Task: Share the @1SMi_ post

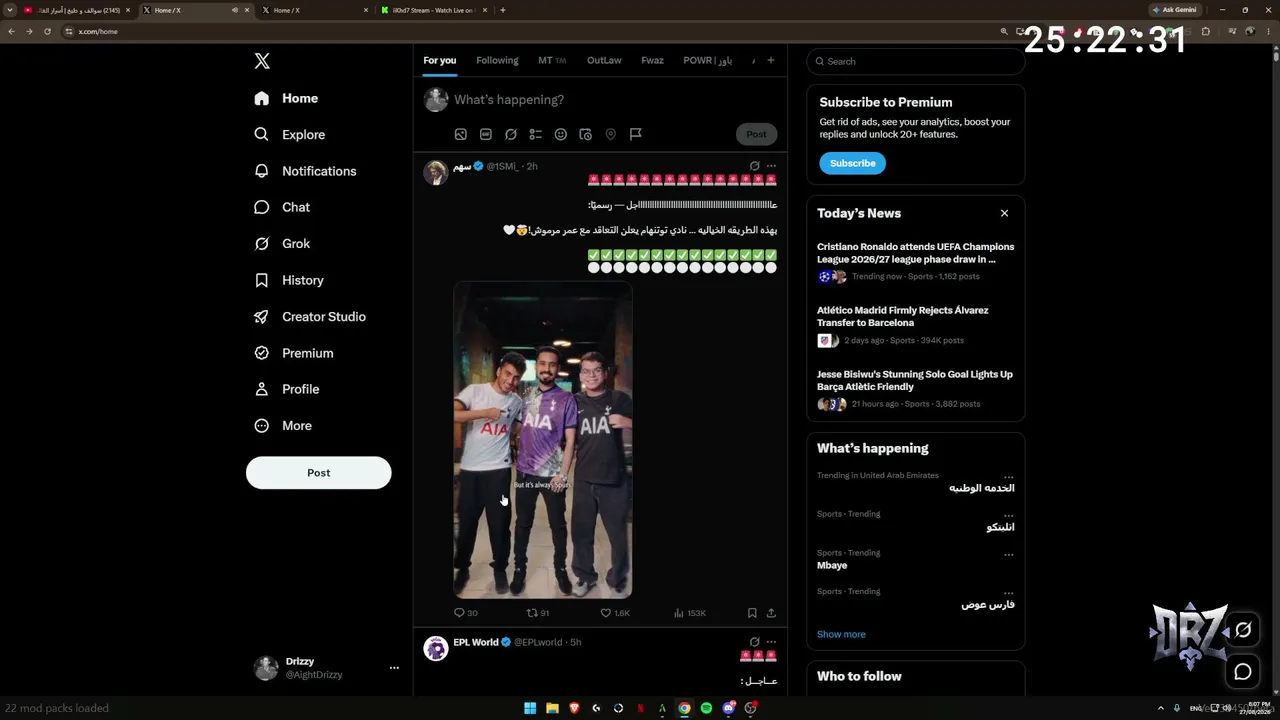Action: (x=771, y=613)
